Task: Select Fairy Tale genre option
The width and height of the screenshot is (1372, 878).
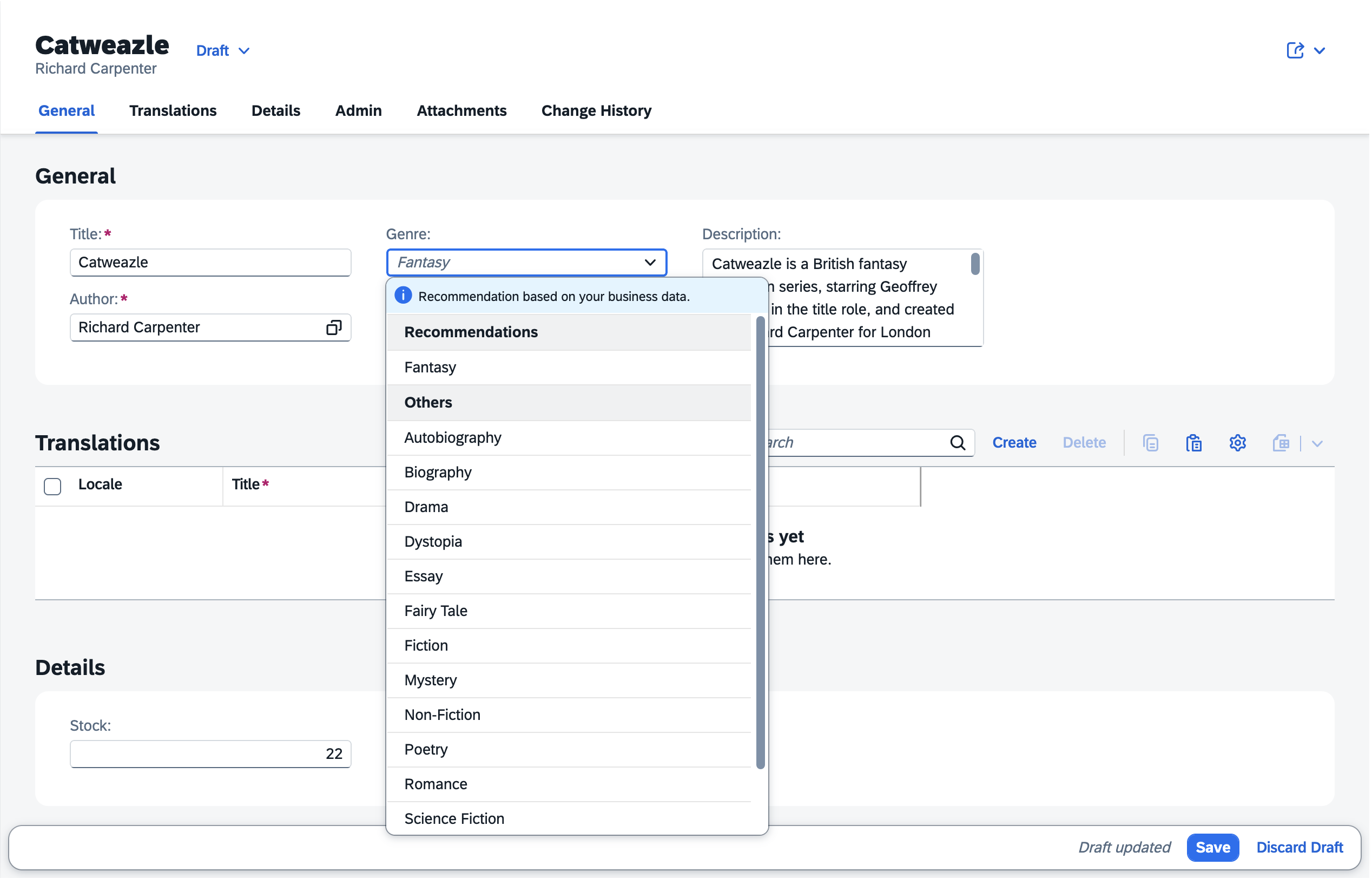Action: click(570, 612)
